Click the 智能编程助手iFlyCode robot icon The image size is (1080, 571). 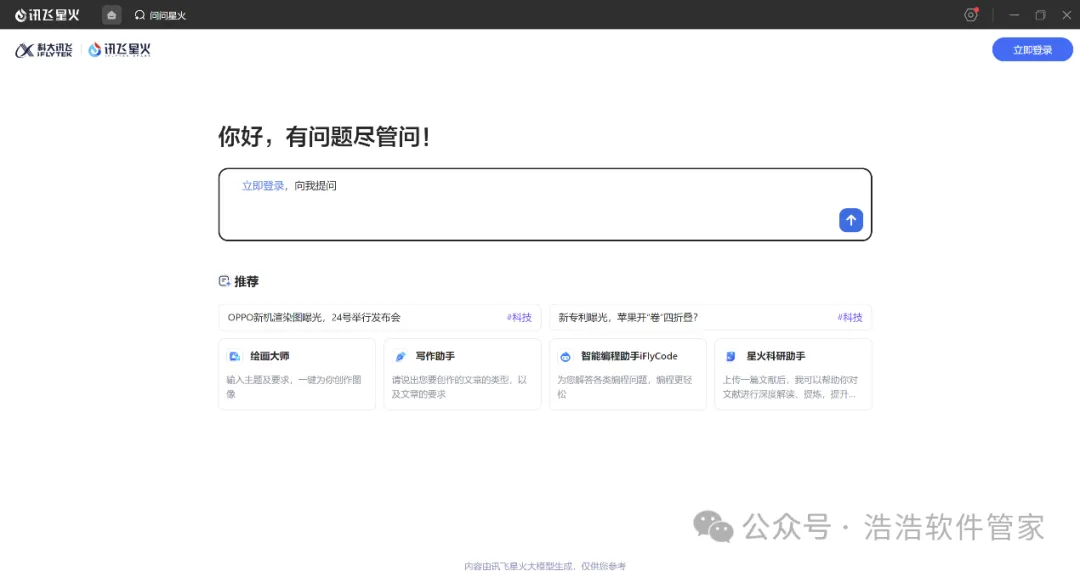click(565, 357)
